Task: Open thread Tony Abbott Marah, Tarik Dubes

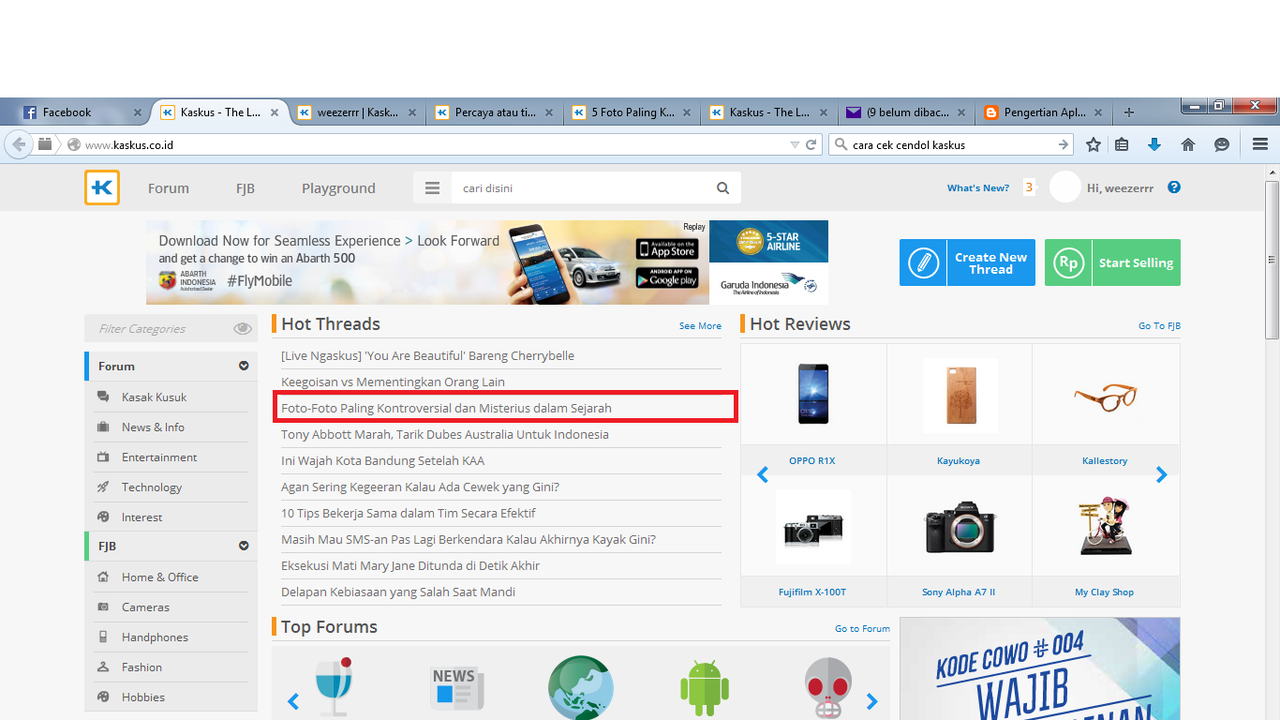Action: coord(445,434)
